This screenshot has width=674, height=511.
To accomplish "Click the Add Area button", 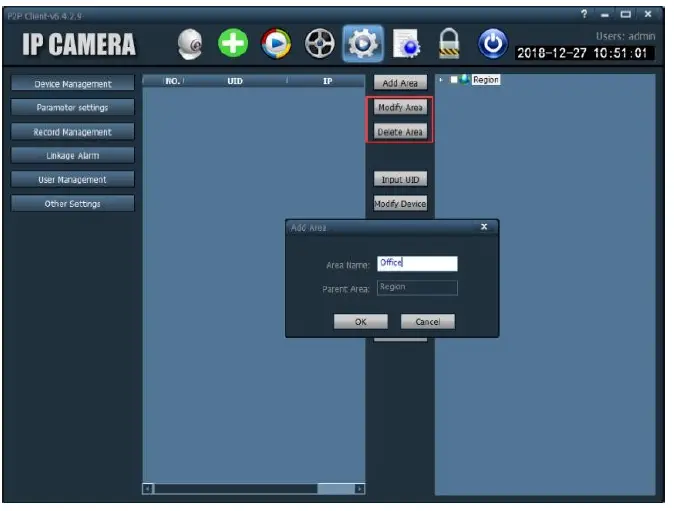I will tap(400, 83).
